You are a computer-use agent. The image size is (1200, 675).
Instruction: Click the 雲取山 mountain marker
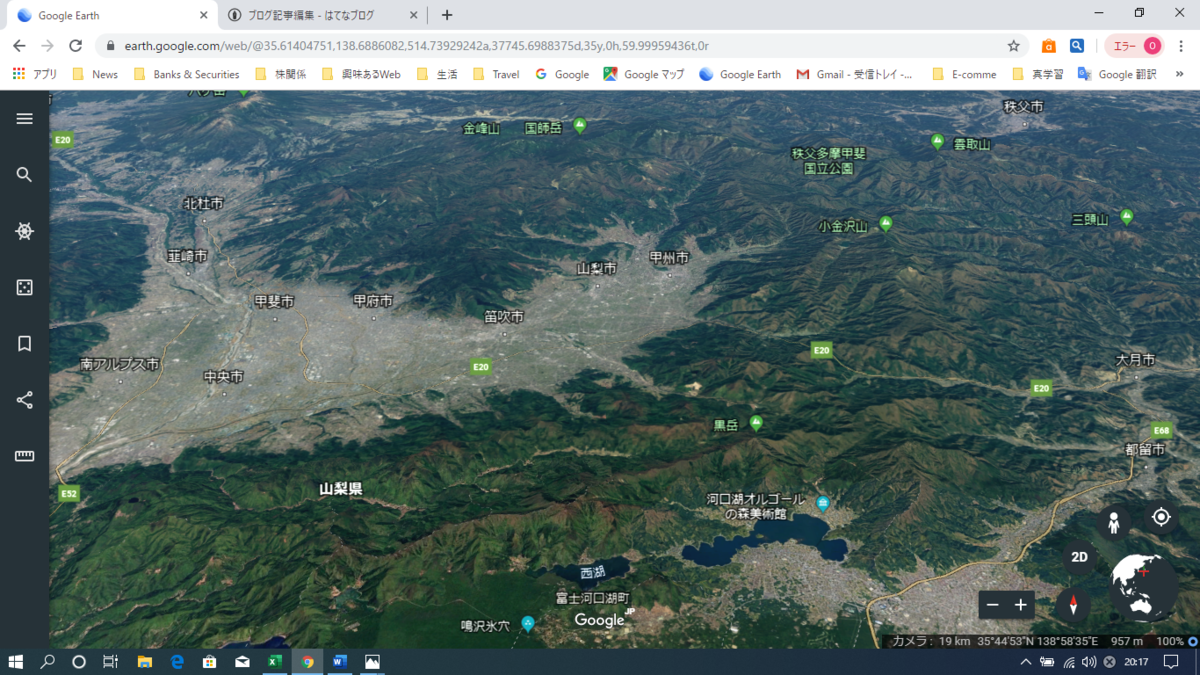(x=937, y=141)
